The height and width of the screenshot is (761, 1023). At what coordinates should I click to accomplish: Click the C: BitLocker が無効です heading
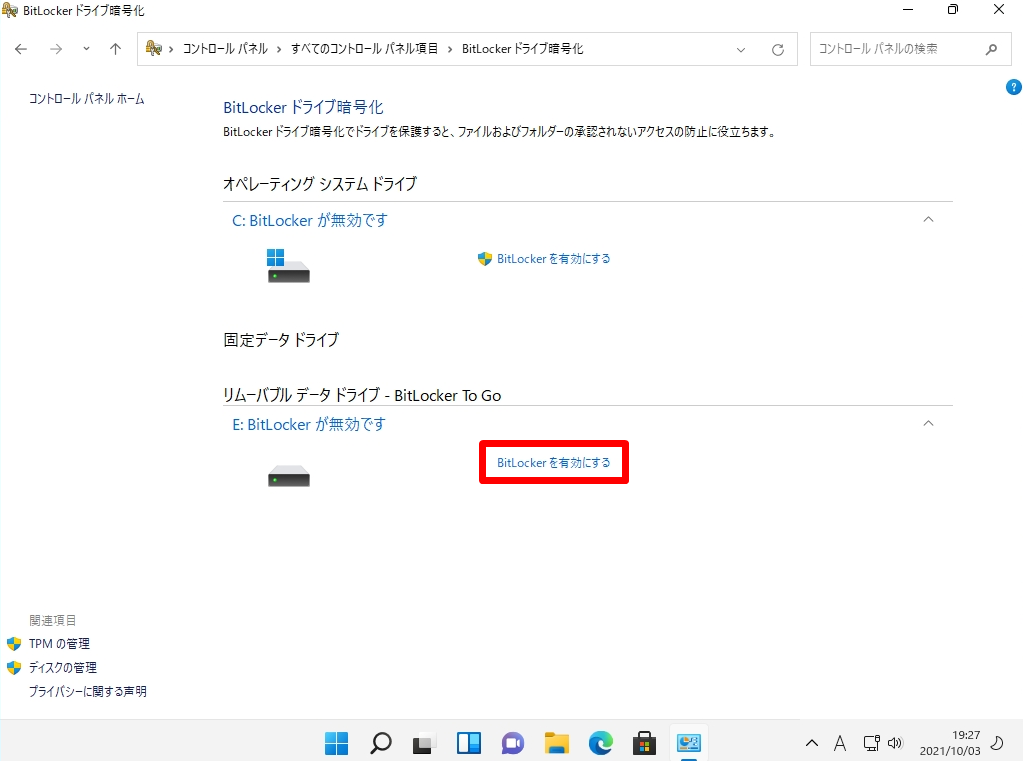tap(310, 221)
